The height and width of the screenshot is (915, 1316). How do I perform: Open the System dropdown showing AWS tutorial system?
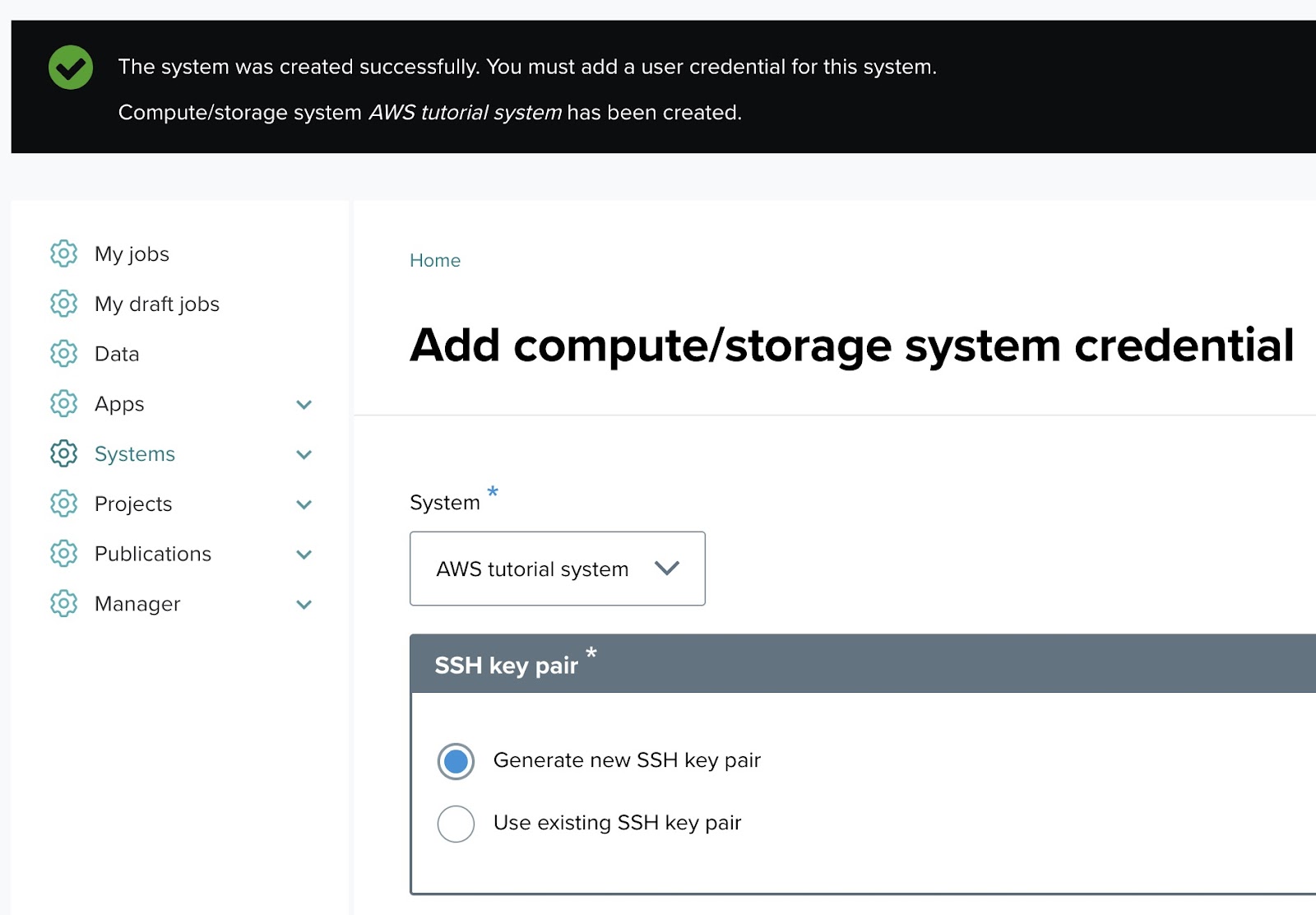coord(557,569)
